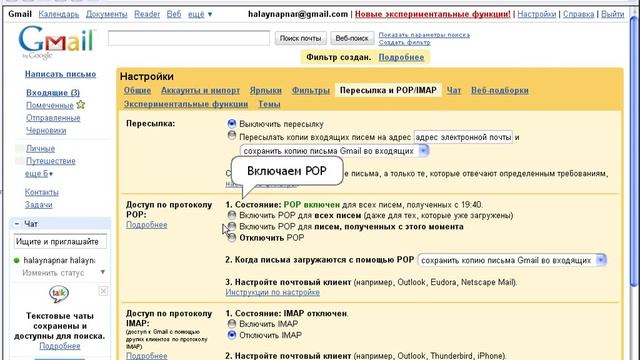Click the Календарь top link
640x360 pixels.
[59, 14]
